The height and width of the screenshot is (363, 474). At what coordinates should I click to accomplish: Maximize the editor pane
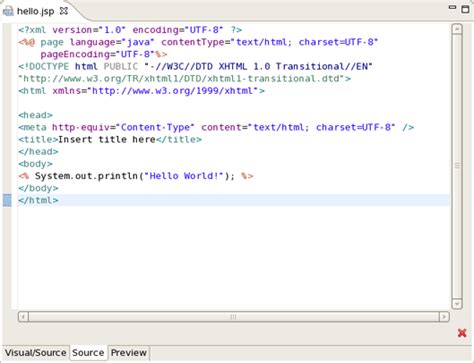tap(465, 9)
